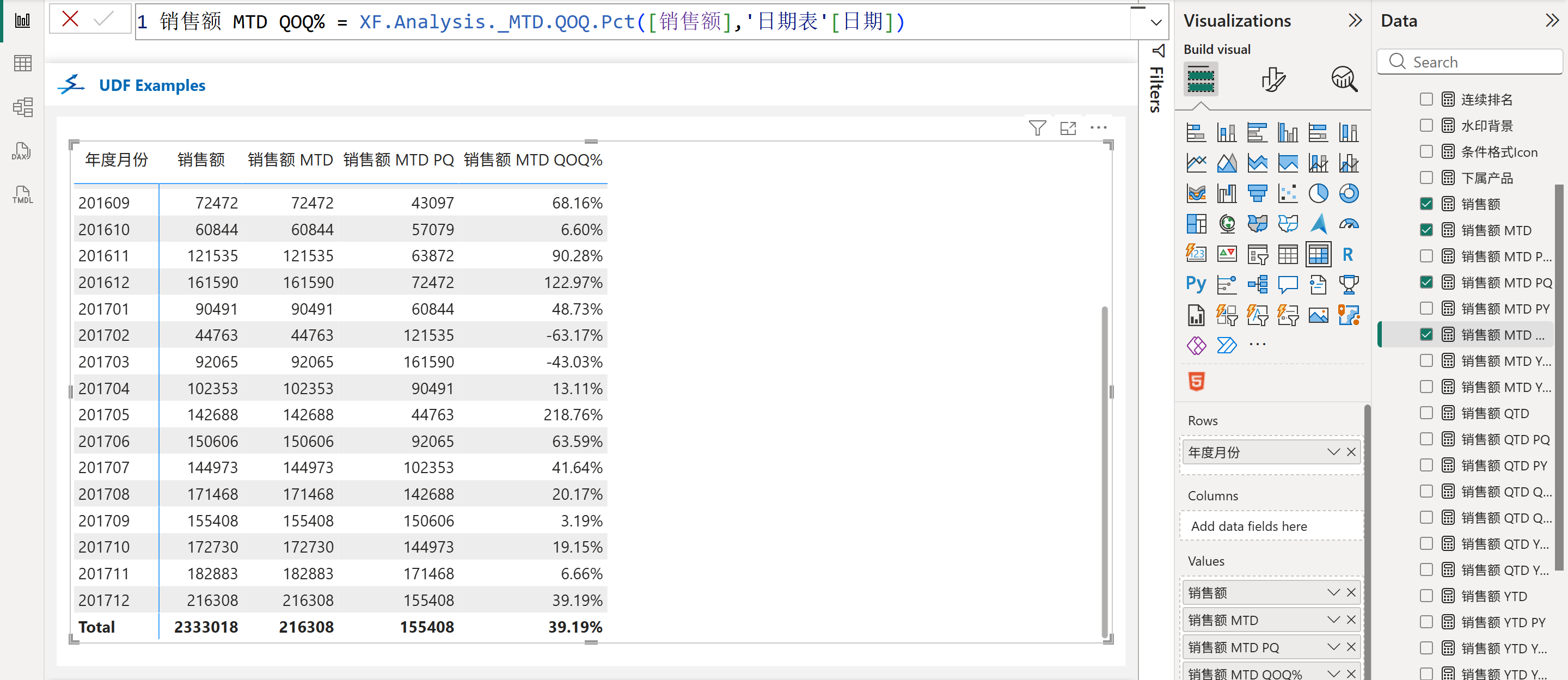Open the Analytics tab with magnifier
1568x680 pixels.
pos(1344,79)
